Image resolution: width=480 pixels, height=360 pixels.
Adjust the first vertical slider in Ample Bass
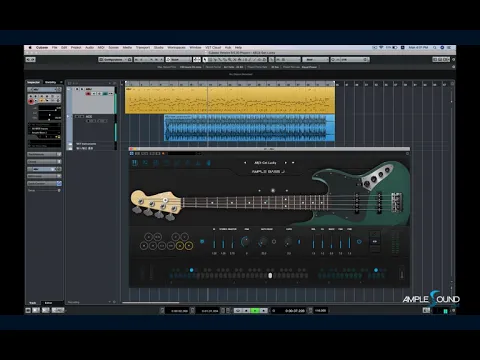point(214,241)
